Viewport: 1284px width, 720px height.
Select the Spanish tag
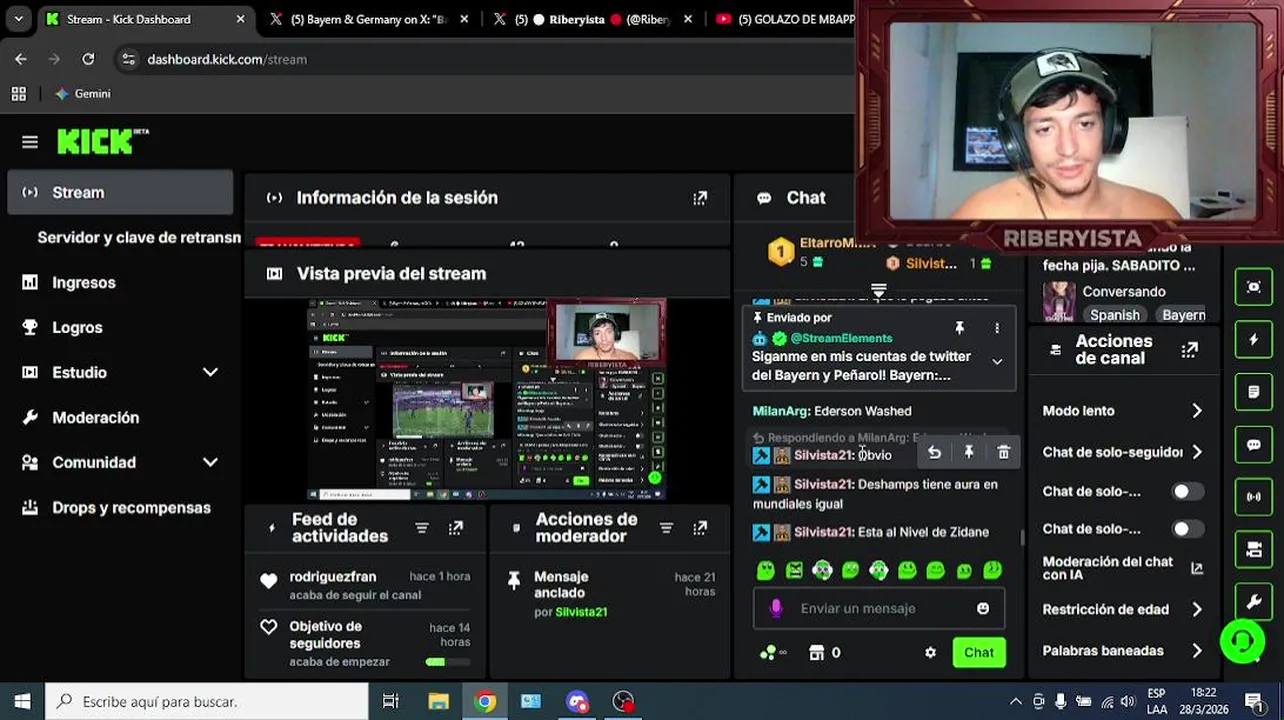[1115, 315]
